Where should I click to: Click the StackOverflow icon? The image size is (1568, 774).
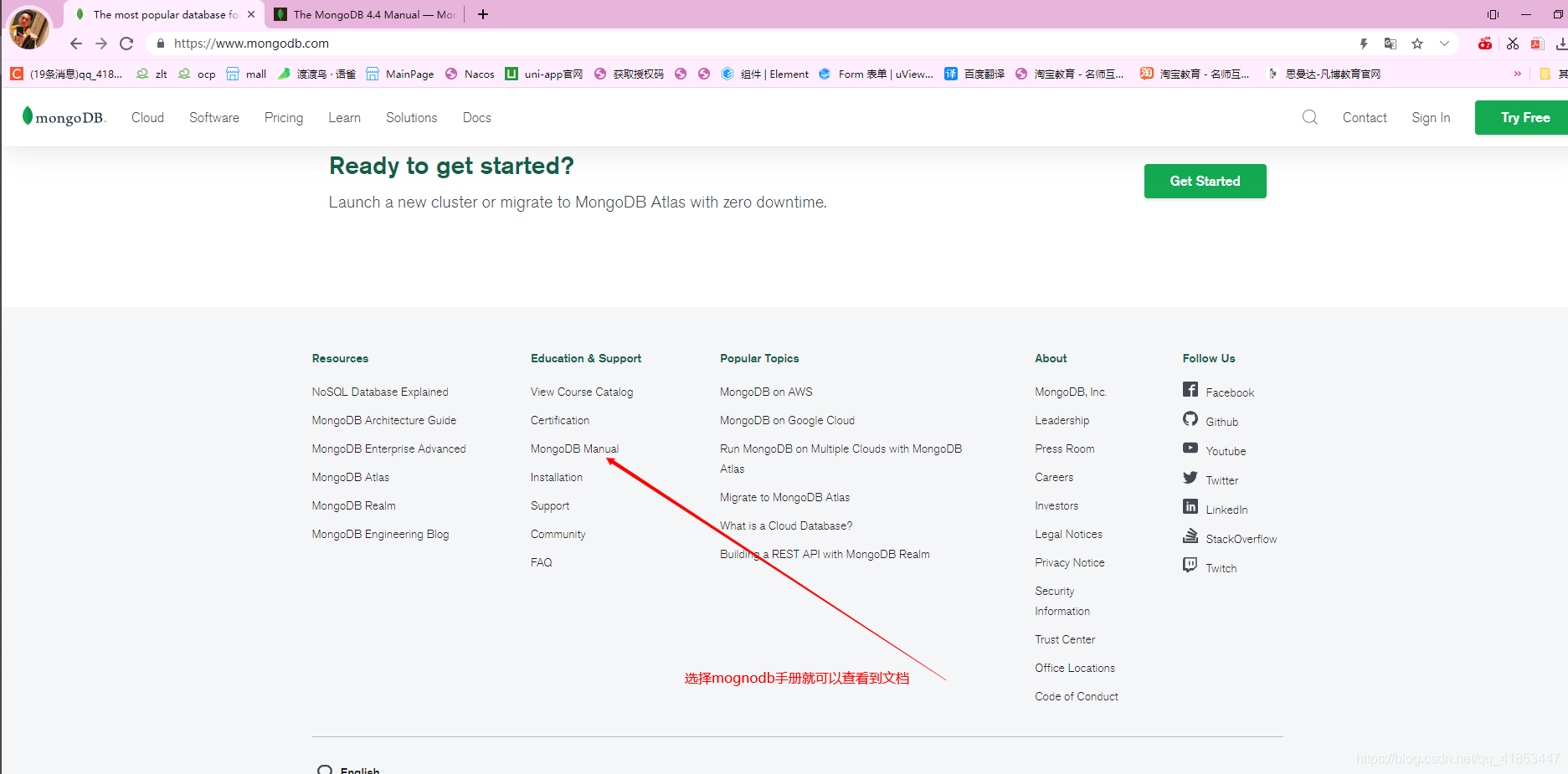pyautogui.click(x=1190, y=536)
